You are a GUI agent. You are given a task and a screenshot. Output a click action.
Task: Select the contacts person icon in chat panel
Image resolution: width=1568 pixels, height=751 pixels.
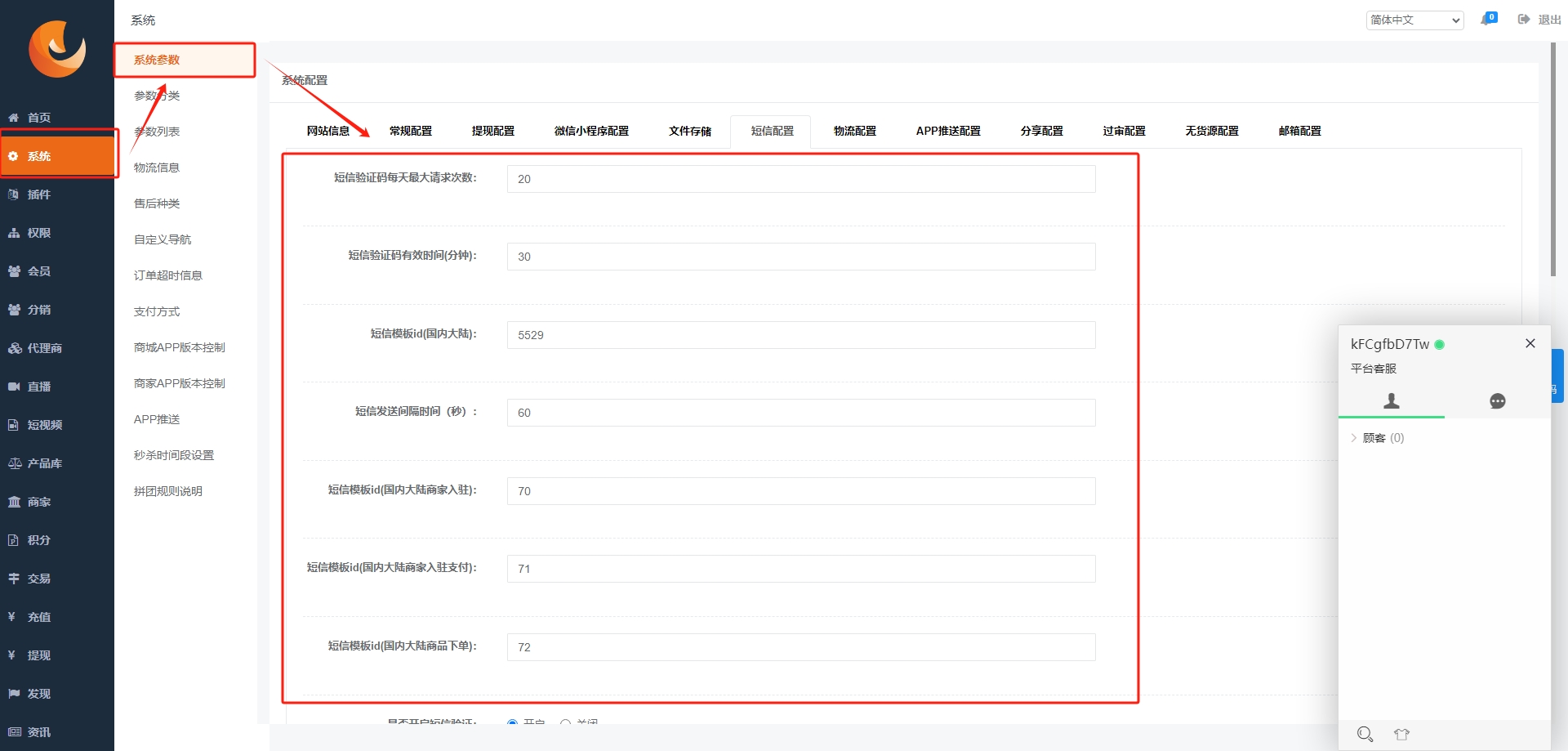click(x=1392, y=400)
